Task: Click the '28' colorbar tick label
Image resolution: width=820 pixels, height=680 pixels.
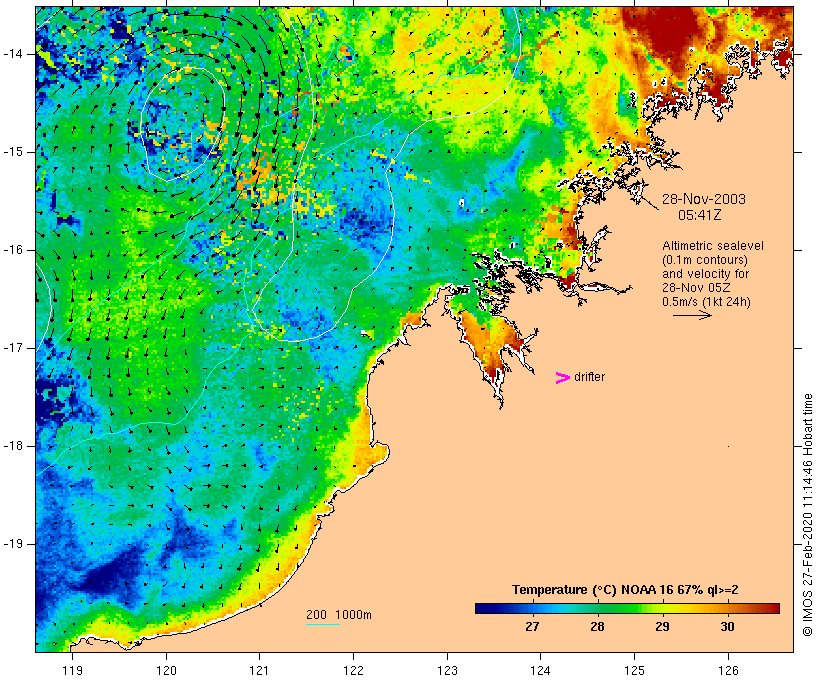Action: point(597,627)
